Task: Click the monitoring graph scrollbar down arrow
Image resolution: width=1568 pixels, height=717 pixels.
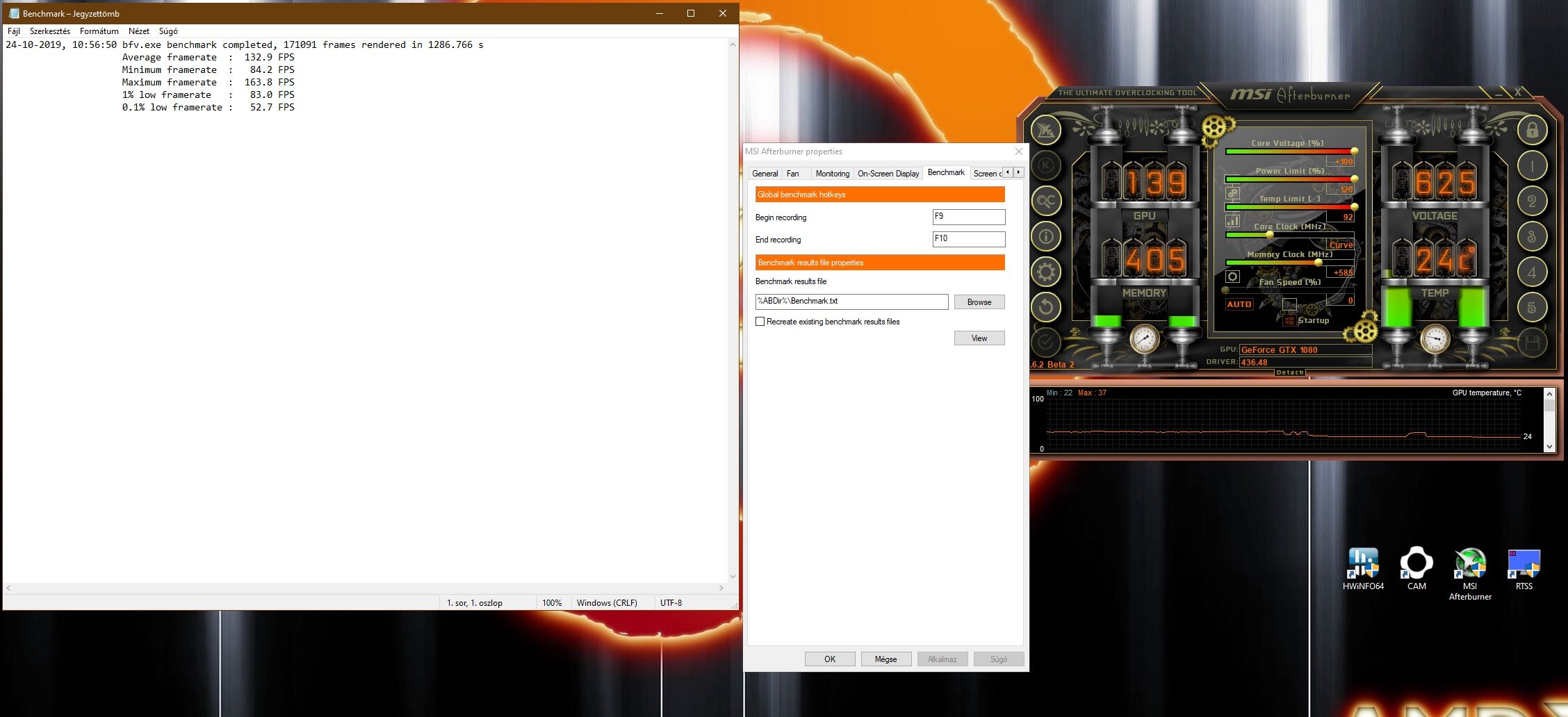Action: click(x=1549, y=447)
